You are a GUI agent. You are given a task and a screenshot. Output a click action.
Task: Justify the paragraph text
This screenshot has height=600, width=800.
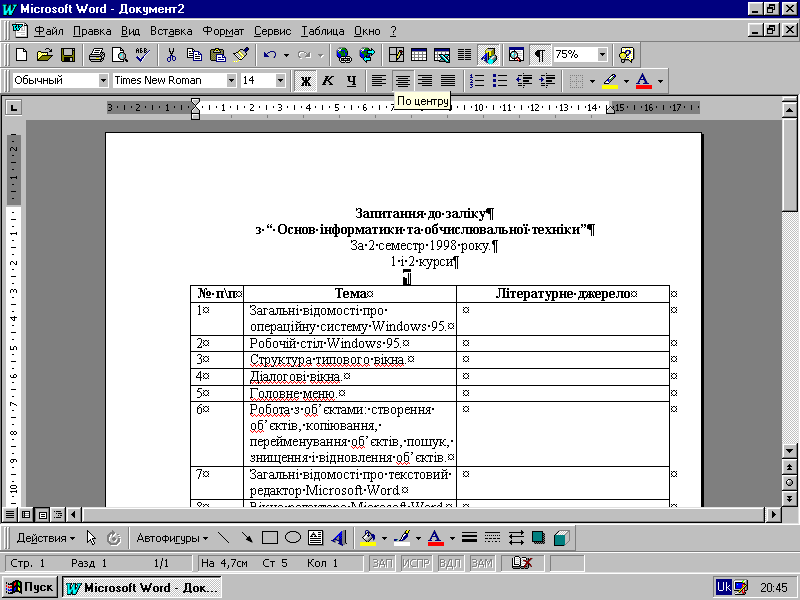pos(448,81)
